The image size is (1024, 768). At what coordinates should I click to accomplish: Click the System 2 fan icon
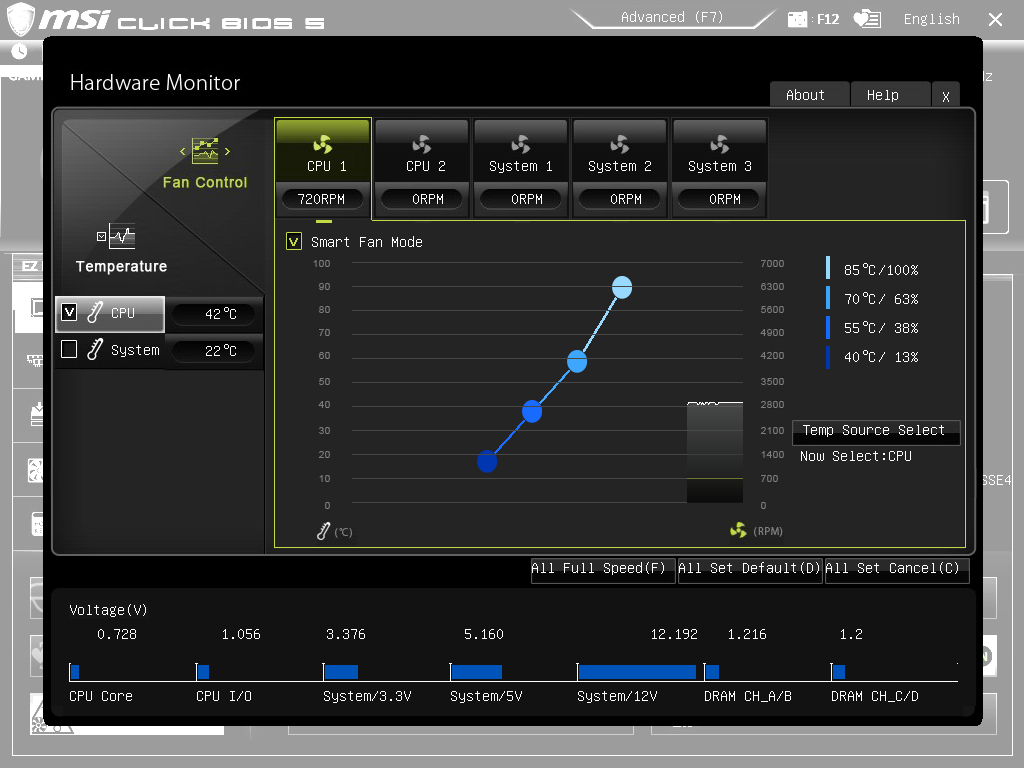(620, 144)
